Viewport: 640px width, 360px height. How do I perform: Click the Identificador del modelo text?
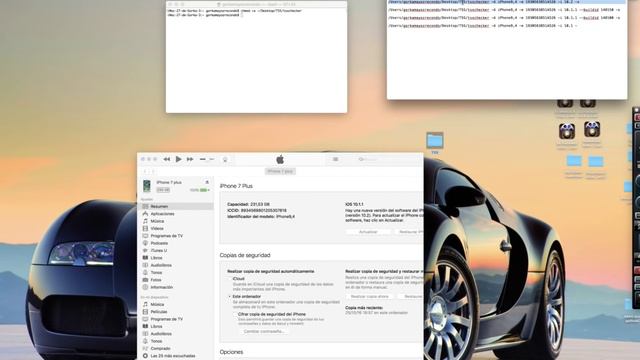[x=261, y=217]
